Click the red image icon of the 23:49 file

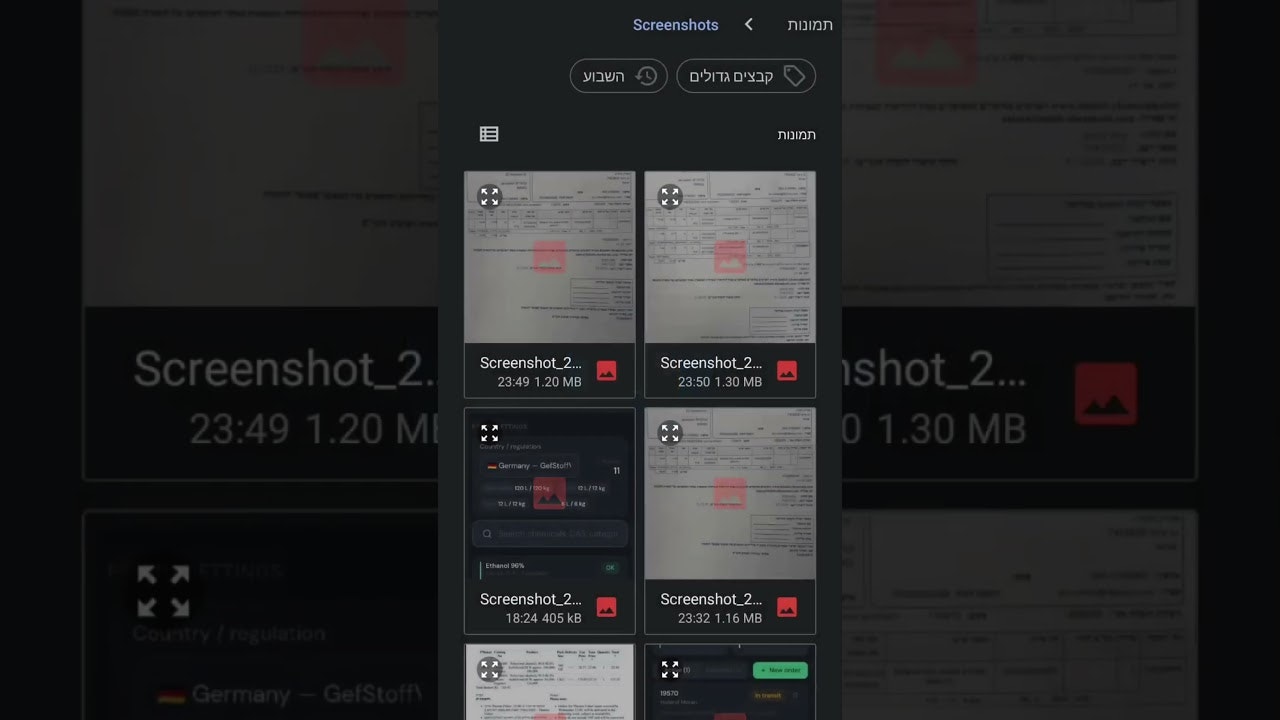click(x=606, y=371)
